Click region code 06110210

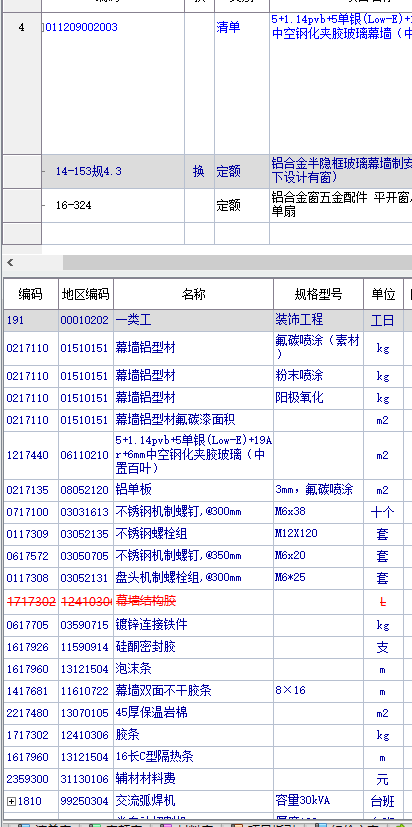click(85, 455)
